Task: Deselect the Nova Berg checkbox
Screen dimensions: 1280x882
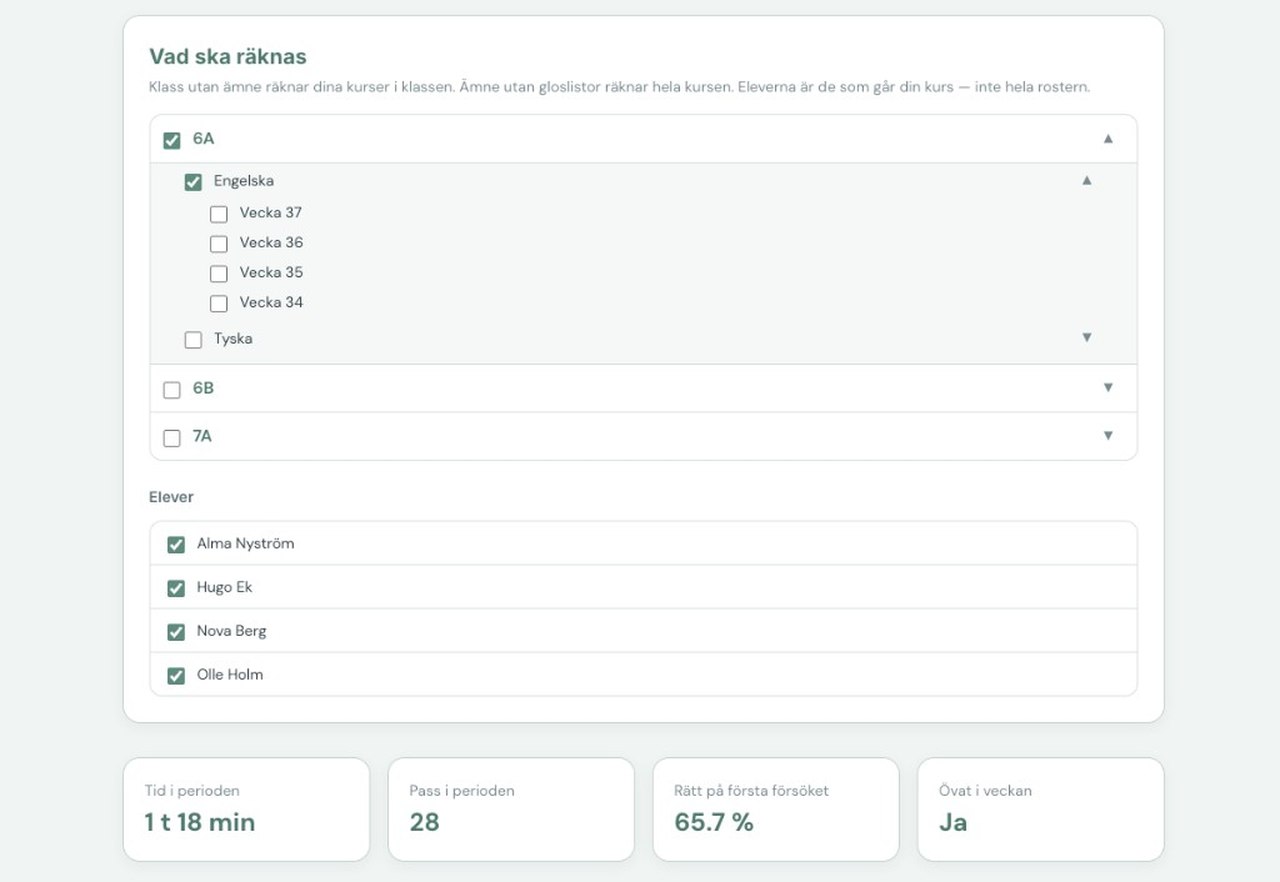Action: (x=176, y=632)
